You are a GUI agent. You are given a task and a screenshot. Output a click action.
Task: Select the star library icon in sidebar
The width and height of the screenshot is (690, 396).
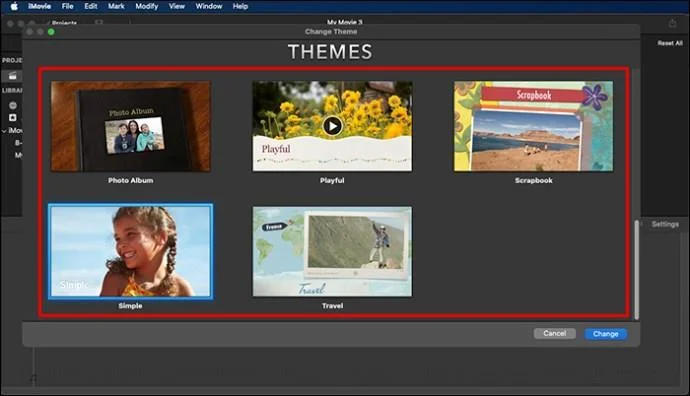13,117
